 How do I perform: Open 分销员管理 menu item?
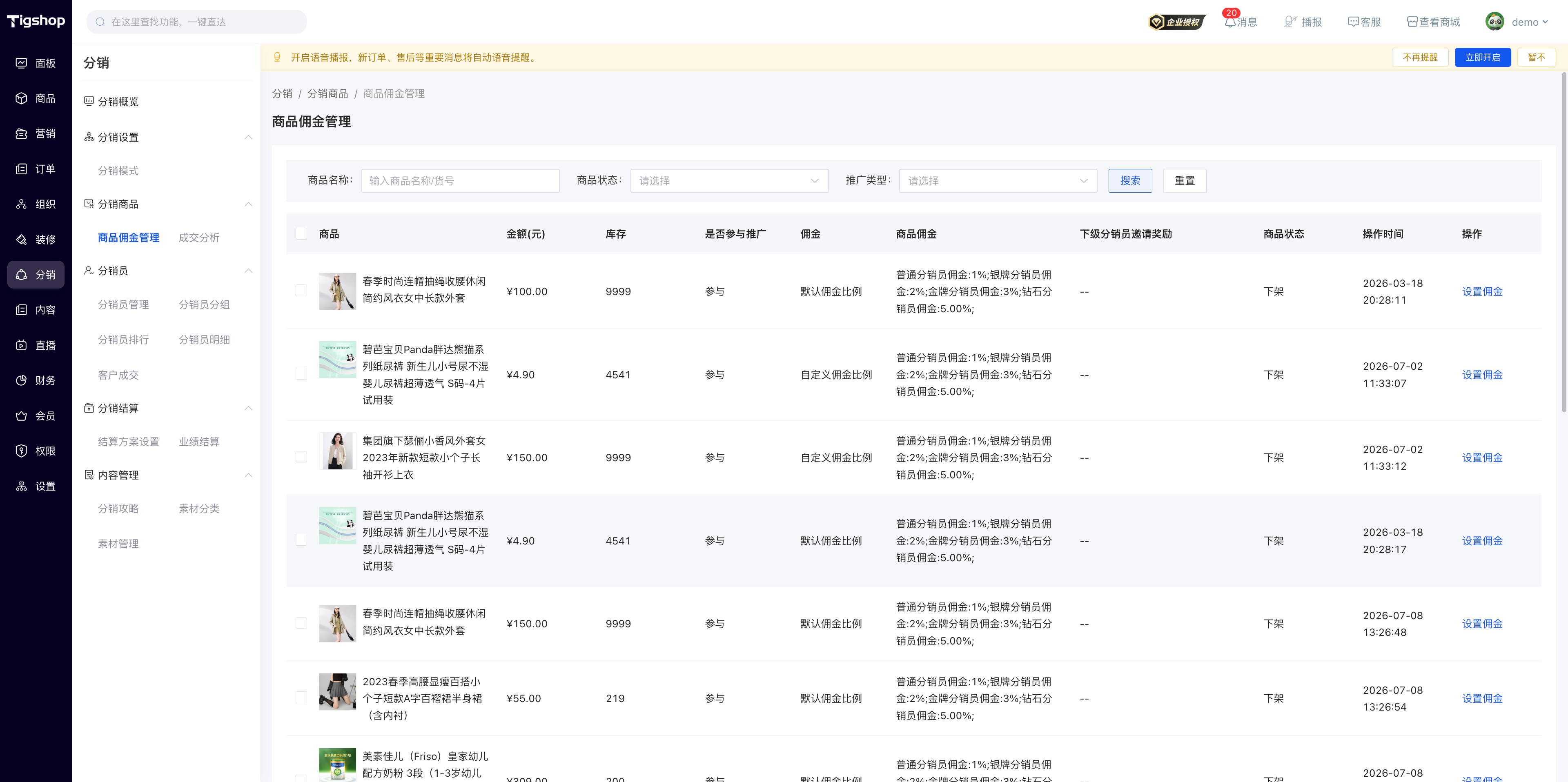(x=124, y=304)
